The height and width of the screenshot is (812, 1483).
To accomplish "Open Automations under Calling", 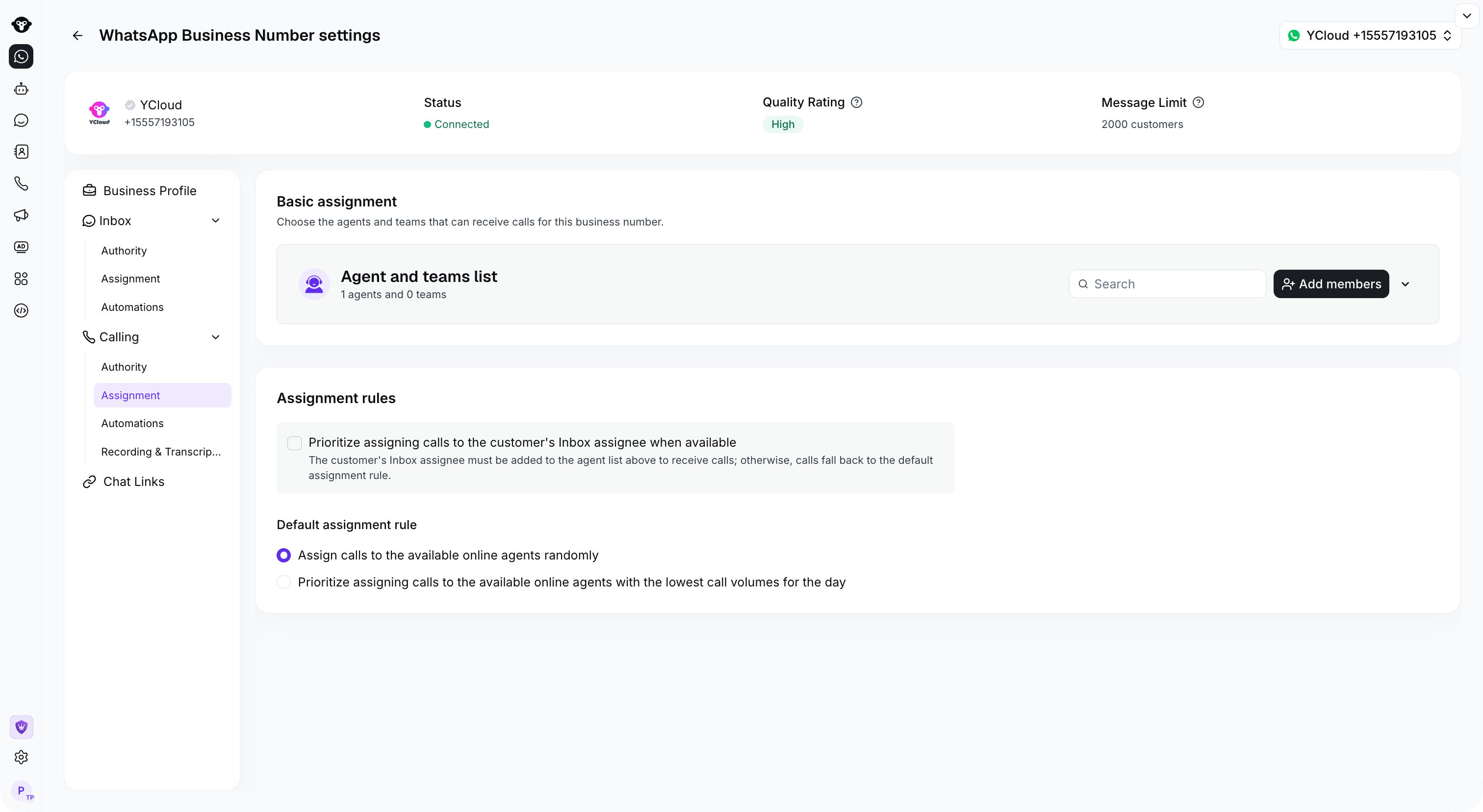I will (132, 424).
